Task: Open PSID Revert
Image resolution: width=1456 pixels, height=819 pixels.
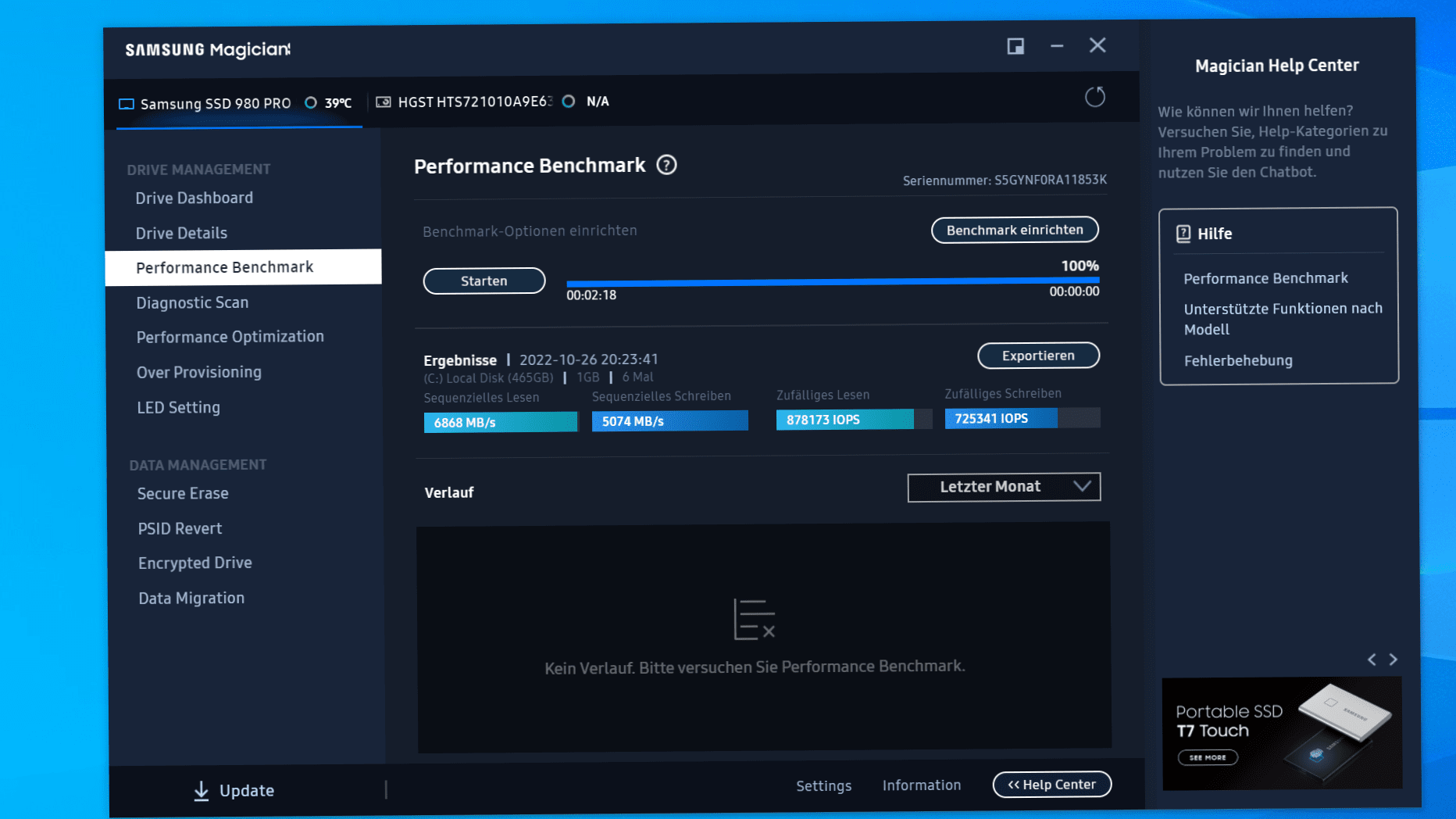Action: pos(180,528)
